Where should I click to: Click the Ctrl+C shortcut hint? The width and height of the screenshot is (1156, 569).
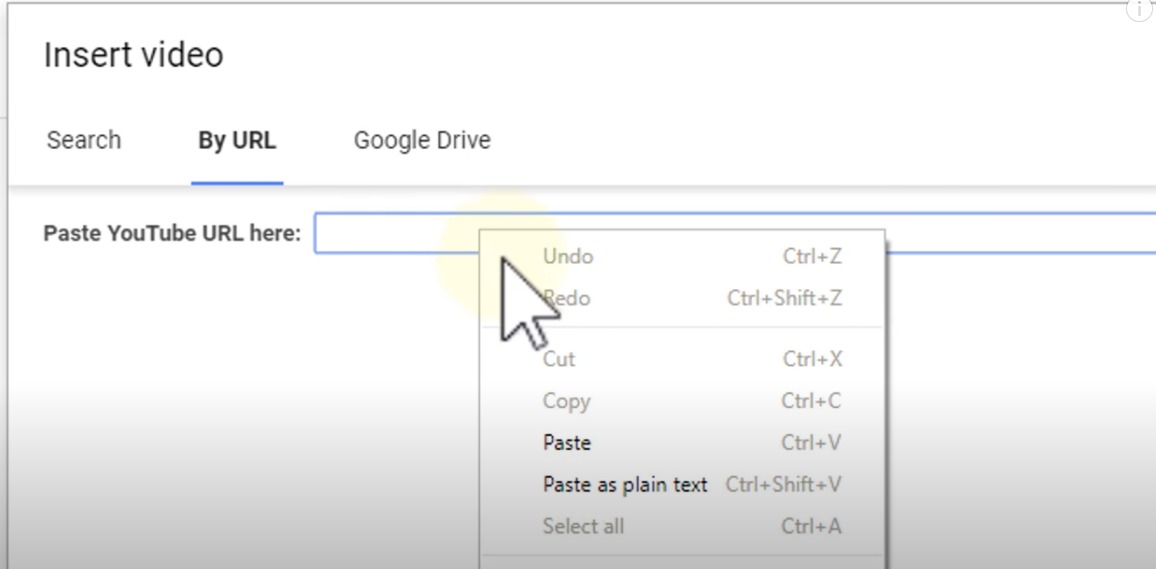[811, 401]
